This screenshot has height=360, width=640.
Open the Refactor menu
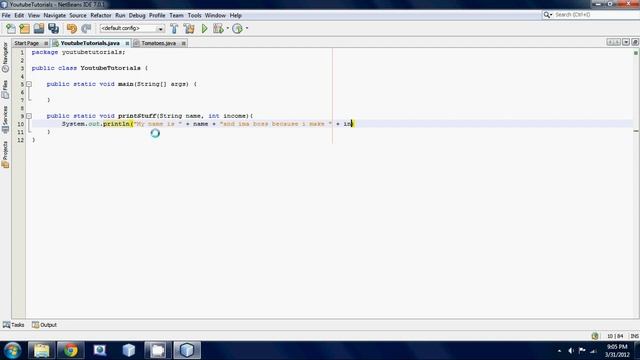101,15
